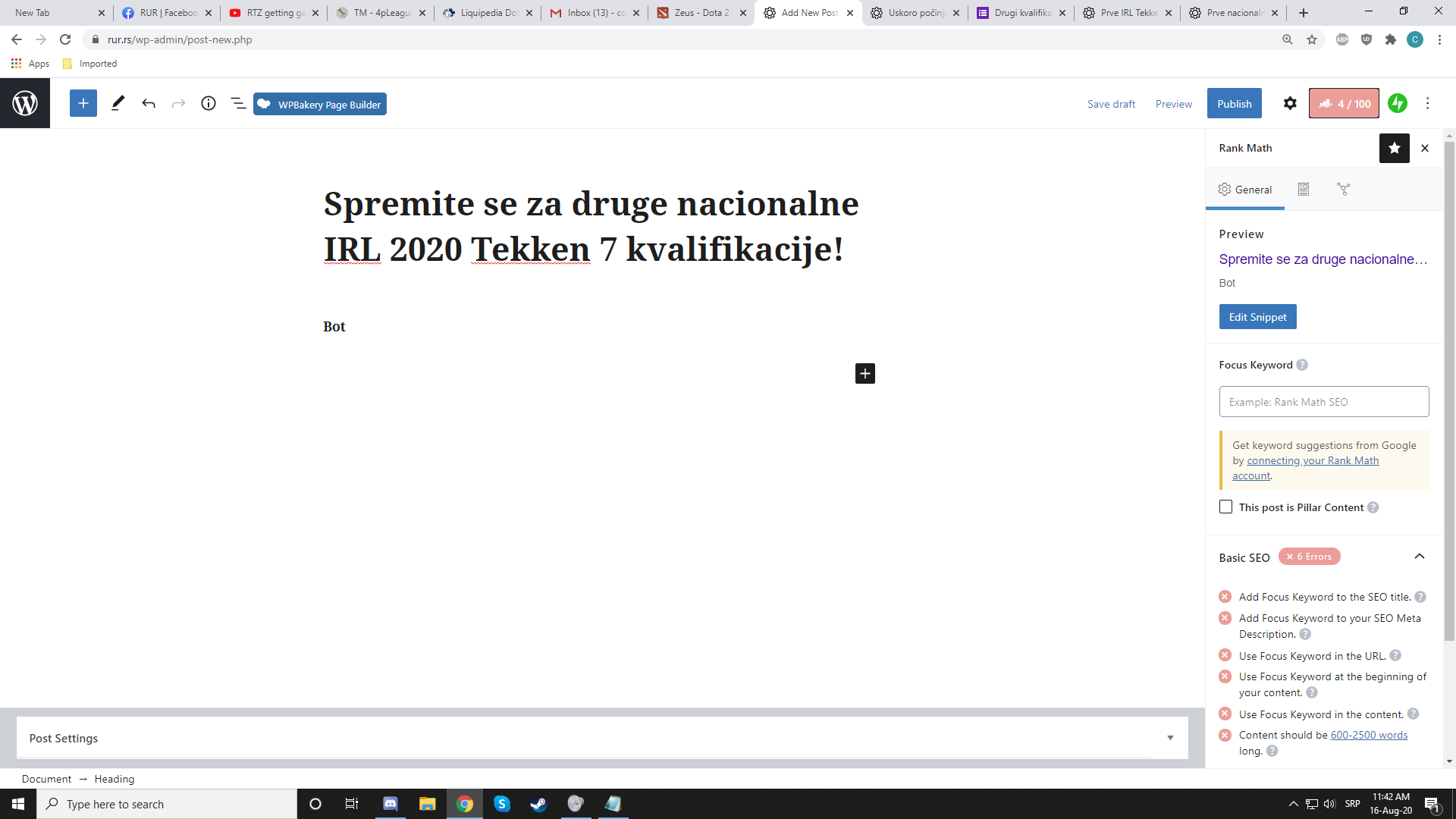
Task: Click connecting your Rank Math account link
Action: click(x=1312, y=461)
